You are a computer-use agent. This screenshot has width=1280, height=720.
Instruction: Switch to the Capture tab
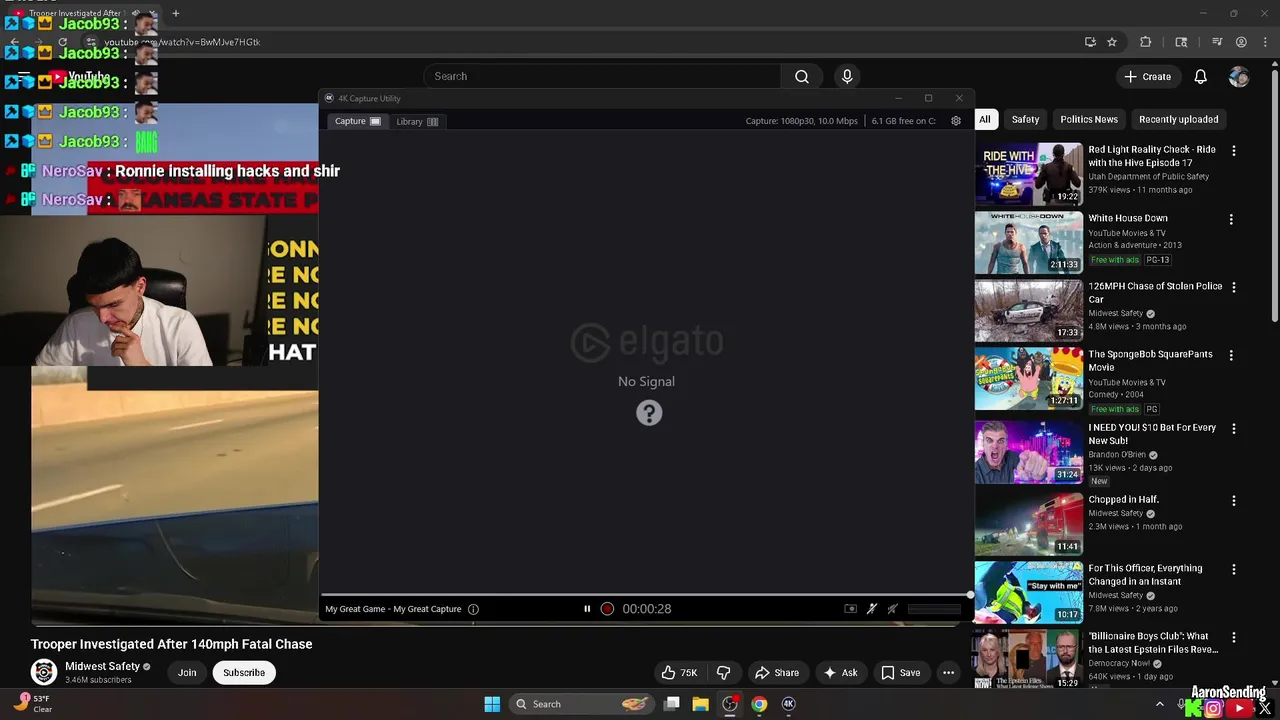click(x=357, y=121)
